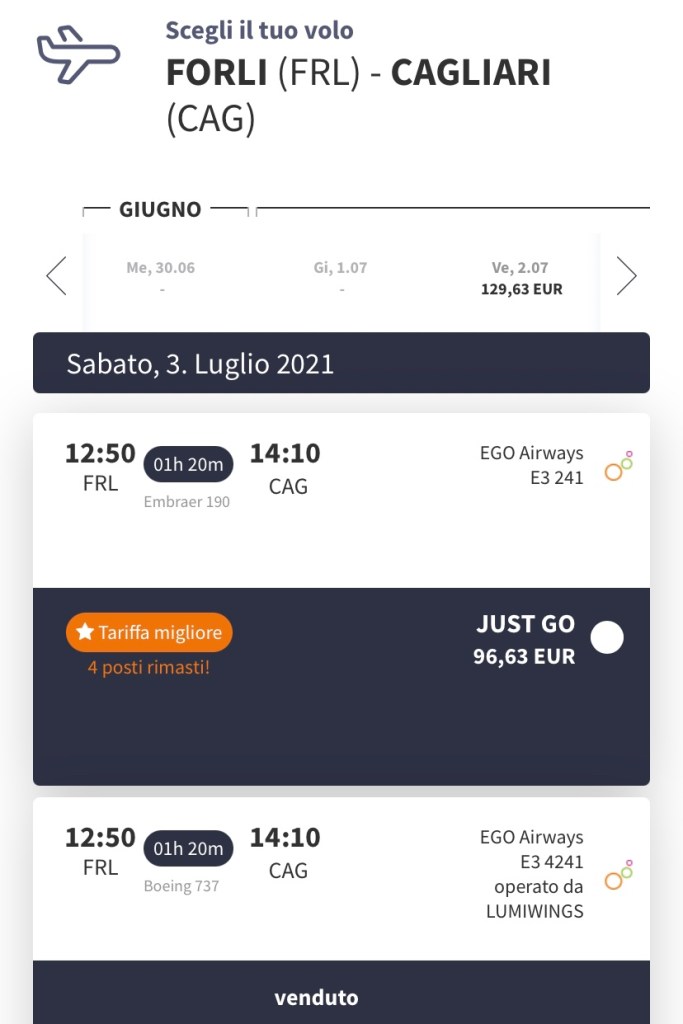Image resolution: width=683 pixels, height=1024 pixels.
Task: Click flight number E3 241
Action: click(556, 478)
